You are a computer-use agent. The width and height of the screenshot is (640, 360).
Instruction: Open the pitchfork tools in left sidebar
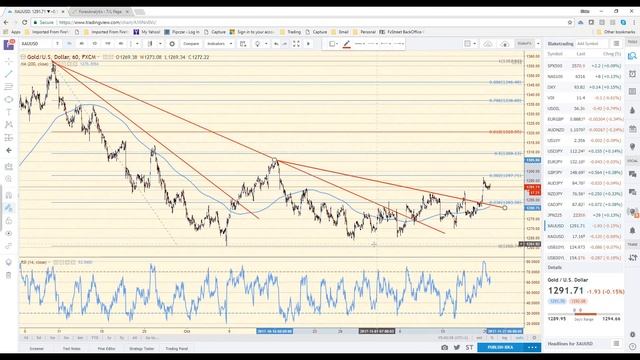[x=9, y=87]
